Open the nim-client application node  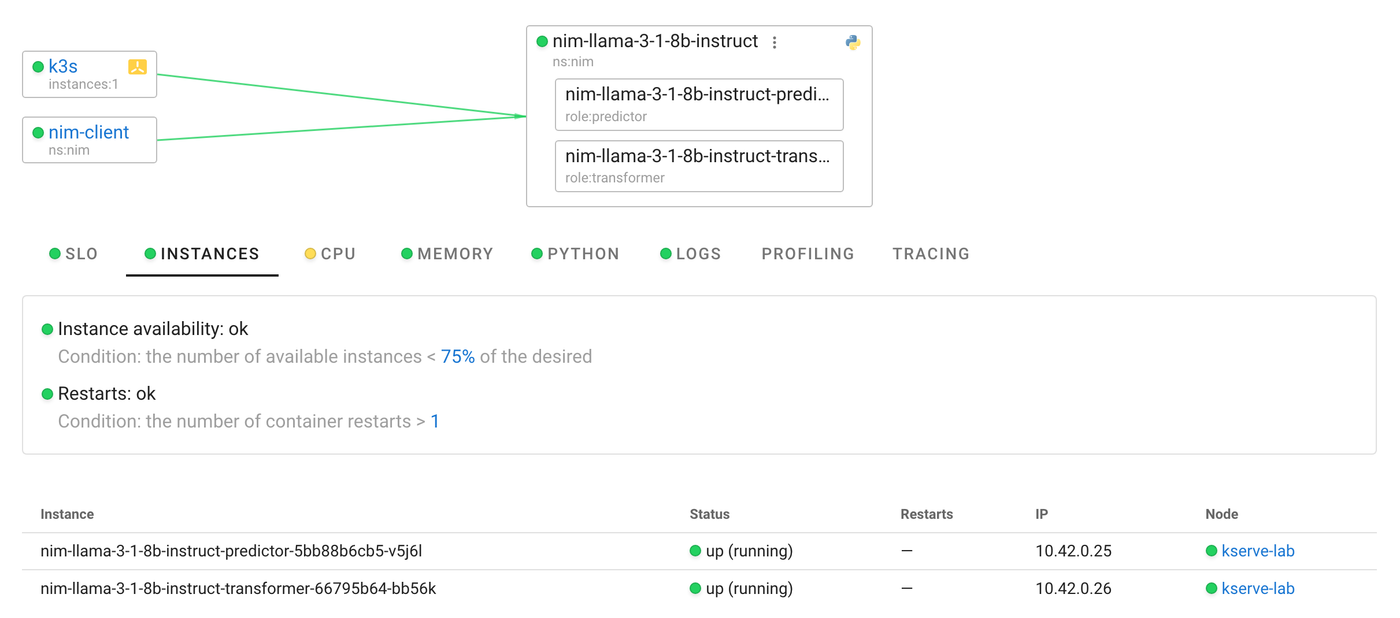coord(89,132)
